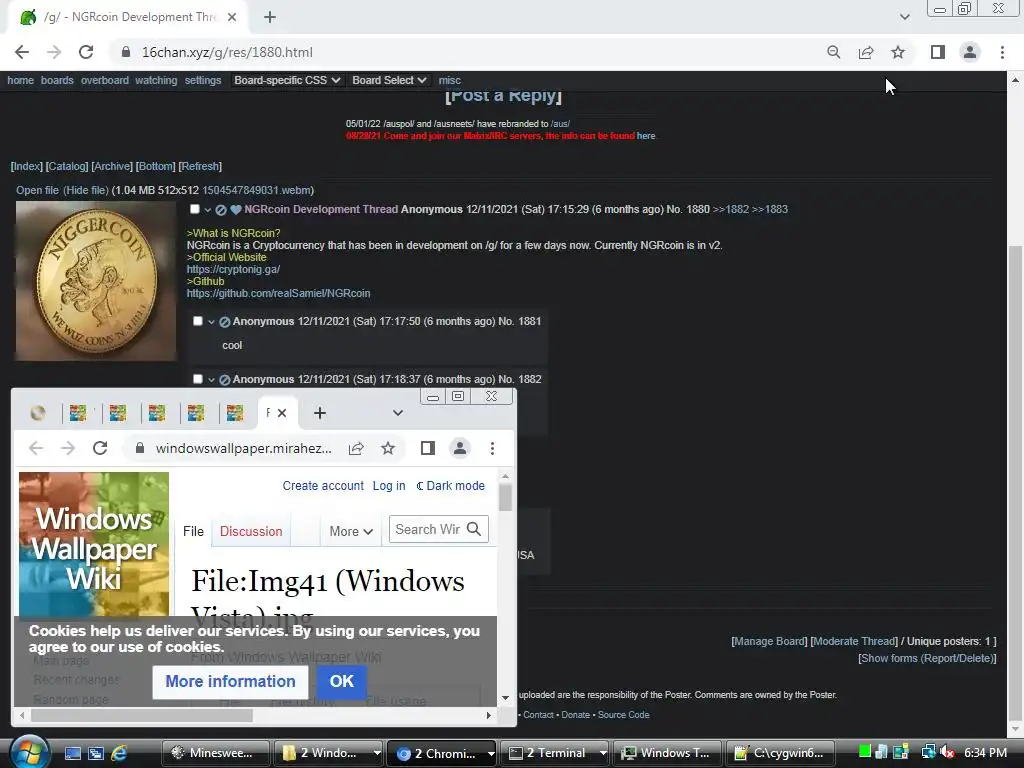Reload the Windows Wallpaper Wiki window
The width and height of the screenshot is (1024, 768).
click(100, 448)
